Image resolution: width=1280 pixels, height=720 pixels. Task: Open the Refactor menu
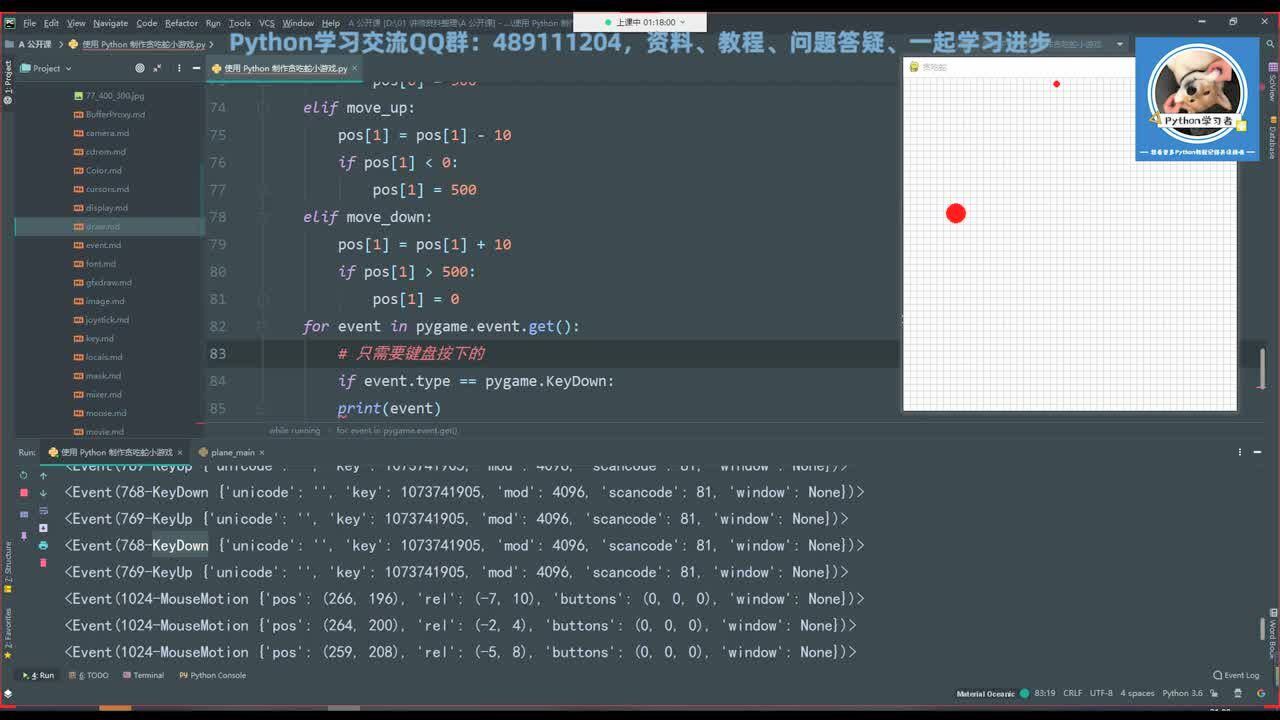click(x=179, y=22)
